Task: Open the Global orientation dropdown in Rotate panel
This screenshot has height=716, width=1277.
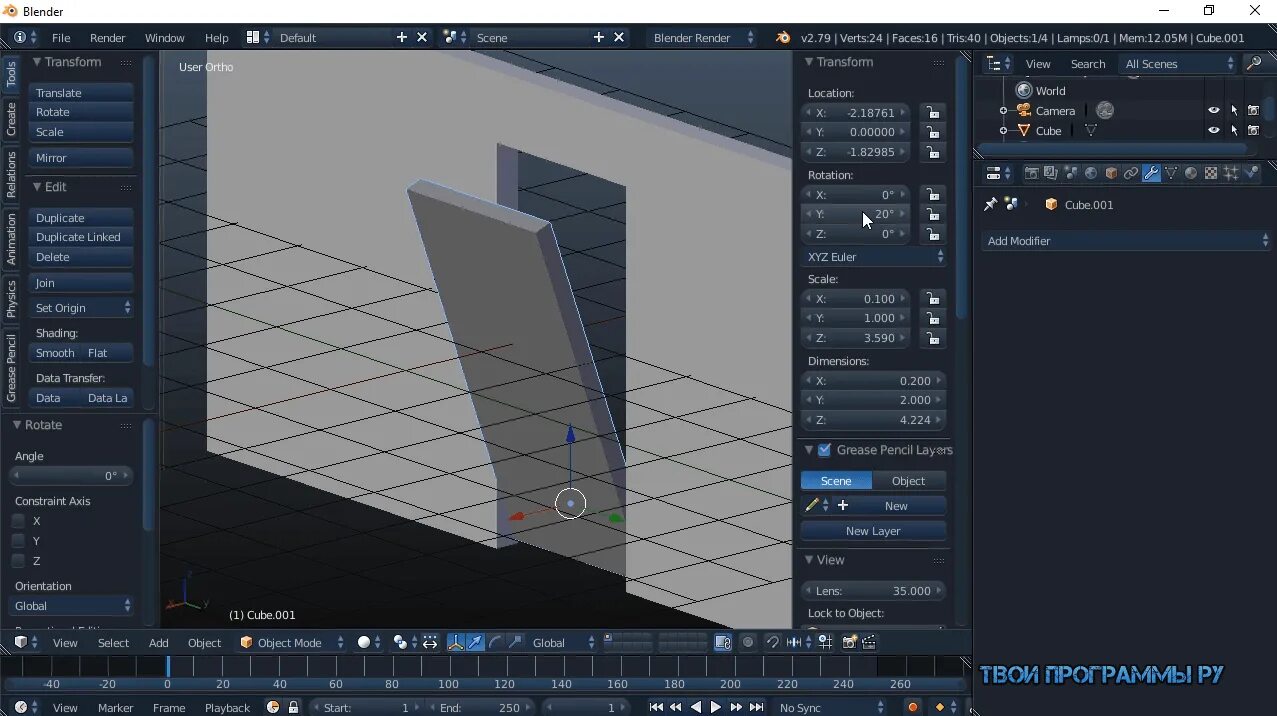Action: point(72,606)
